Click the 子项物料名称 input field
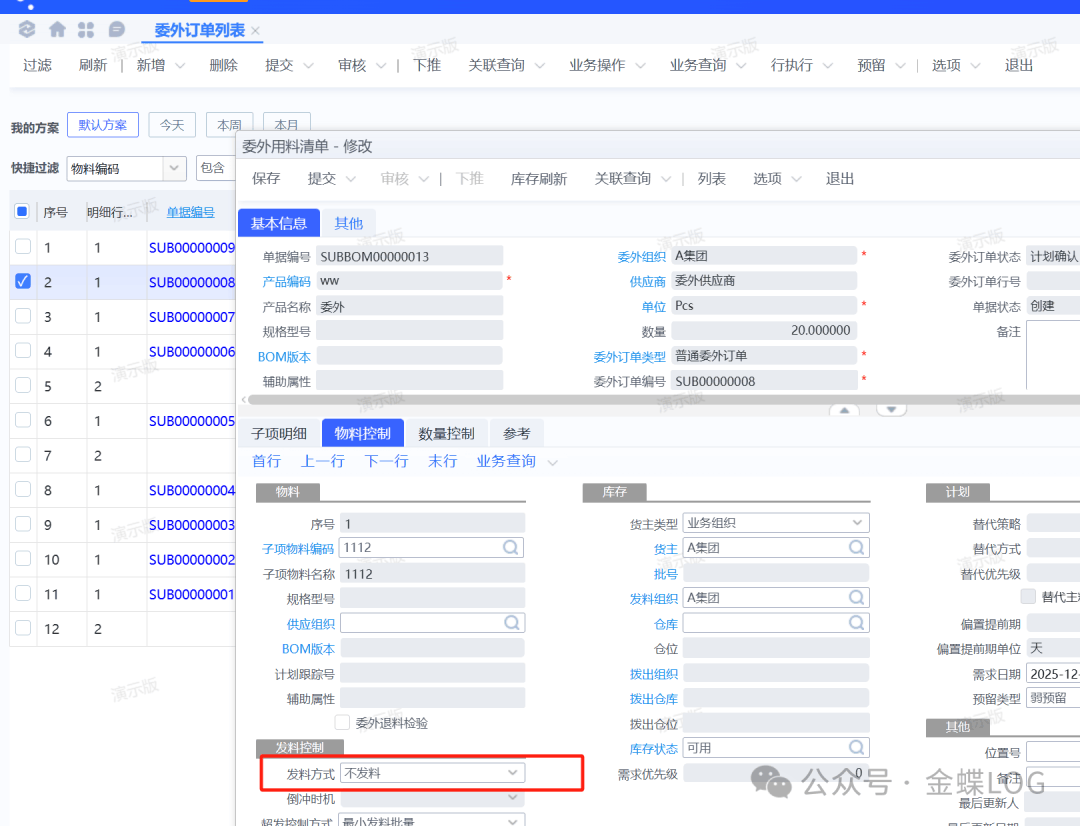Screen dimensions: 1080x826 click(x=432, y=574)
